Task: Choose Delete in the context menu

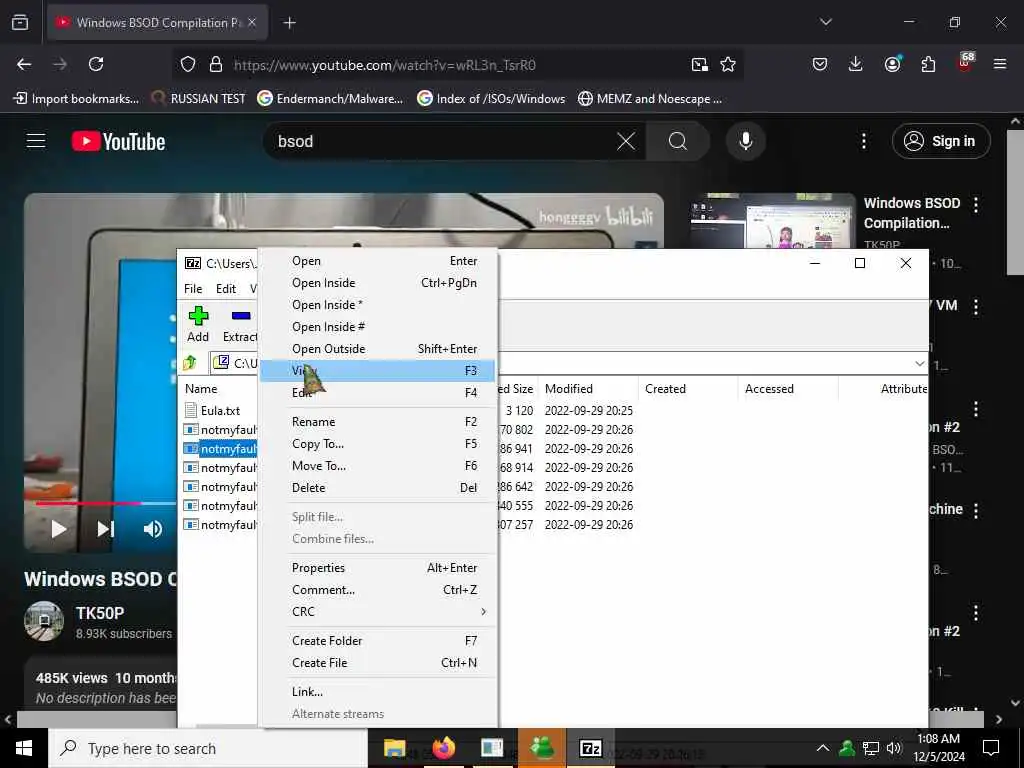Action: pyautogui.click(x=377, y=488)
